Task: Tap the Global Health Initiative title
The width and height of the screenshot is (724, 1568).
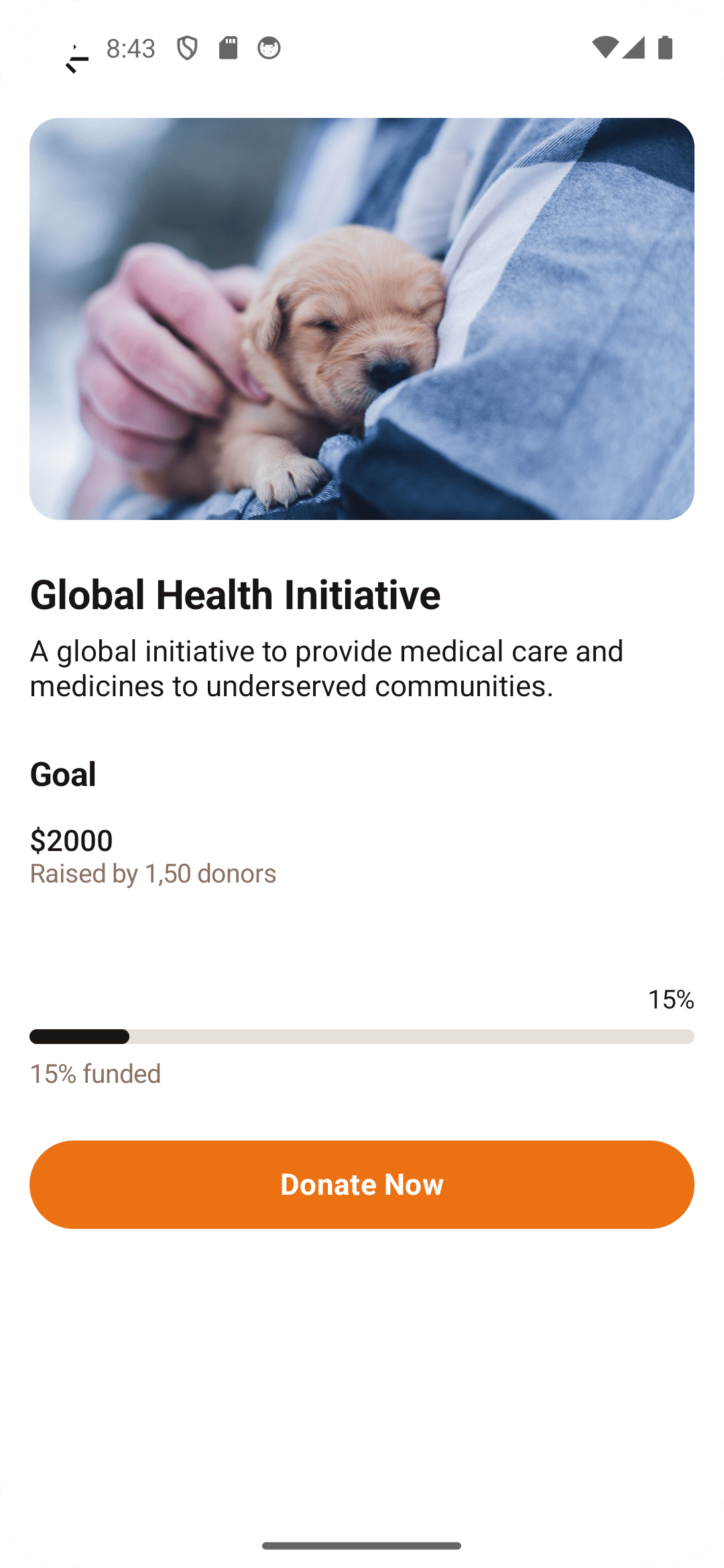Action: pyautogui.click(x=235, y=594)
